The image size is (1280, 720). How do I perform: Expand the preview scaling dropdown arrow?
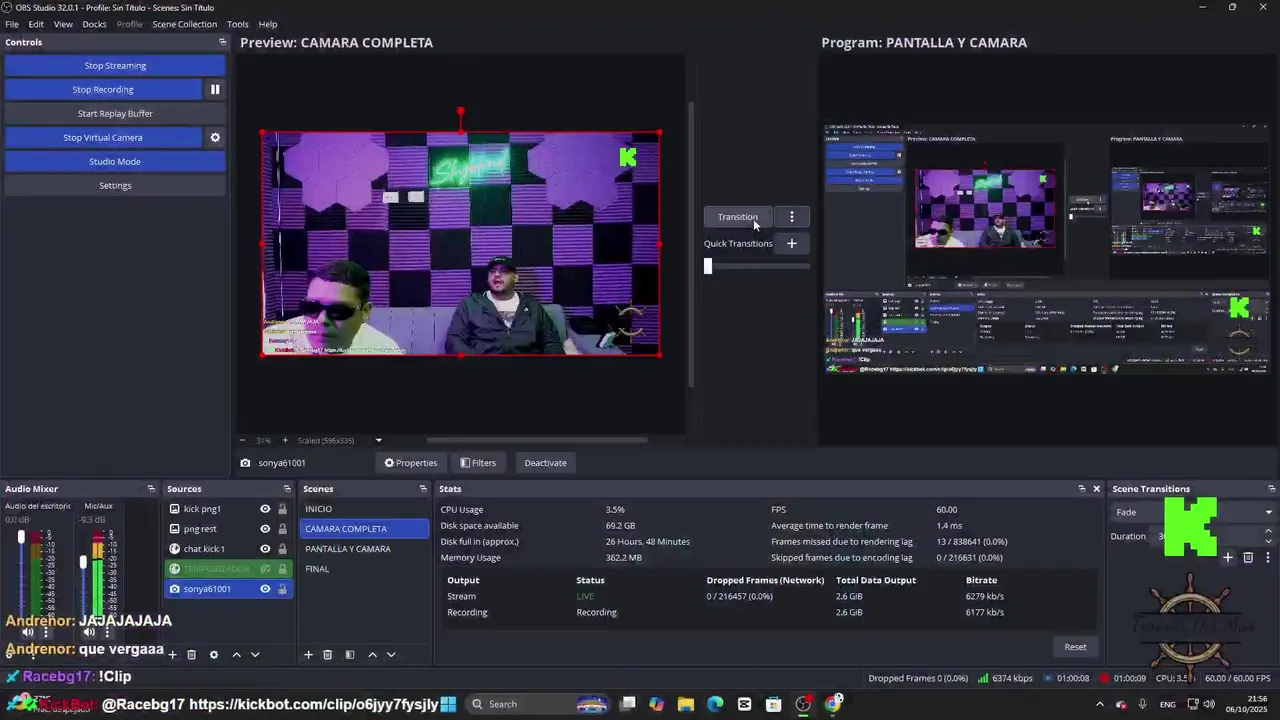(x=378, y=440)
